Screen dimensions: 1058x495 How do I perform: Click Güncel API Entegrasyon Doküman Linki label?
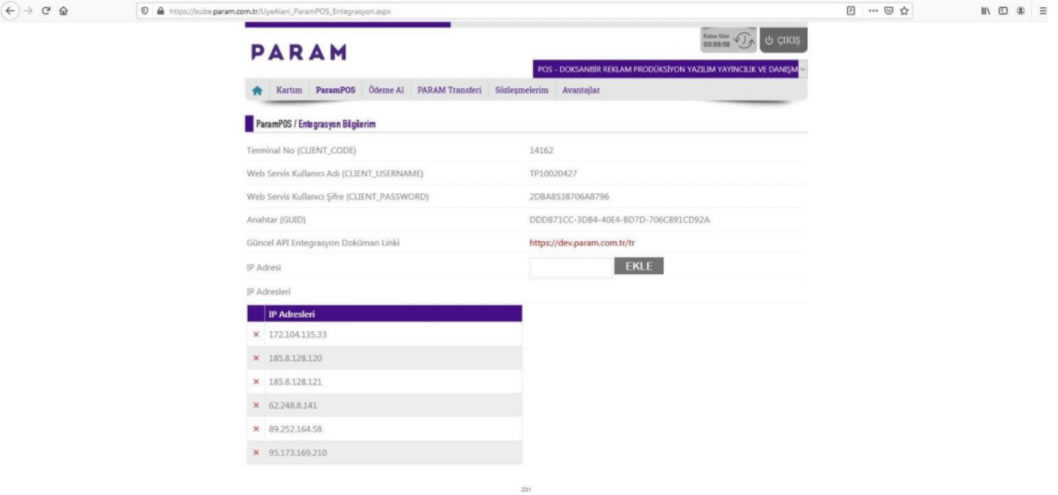(x=323, y=243)
